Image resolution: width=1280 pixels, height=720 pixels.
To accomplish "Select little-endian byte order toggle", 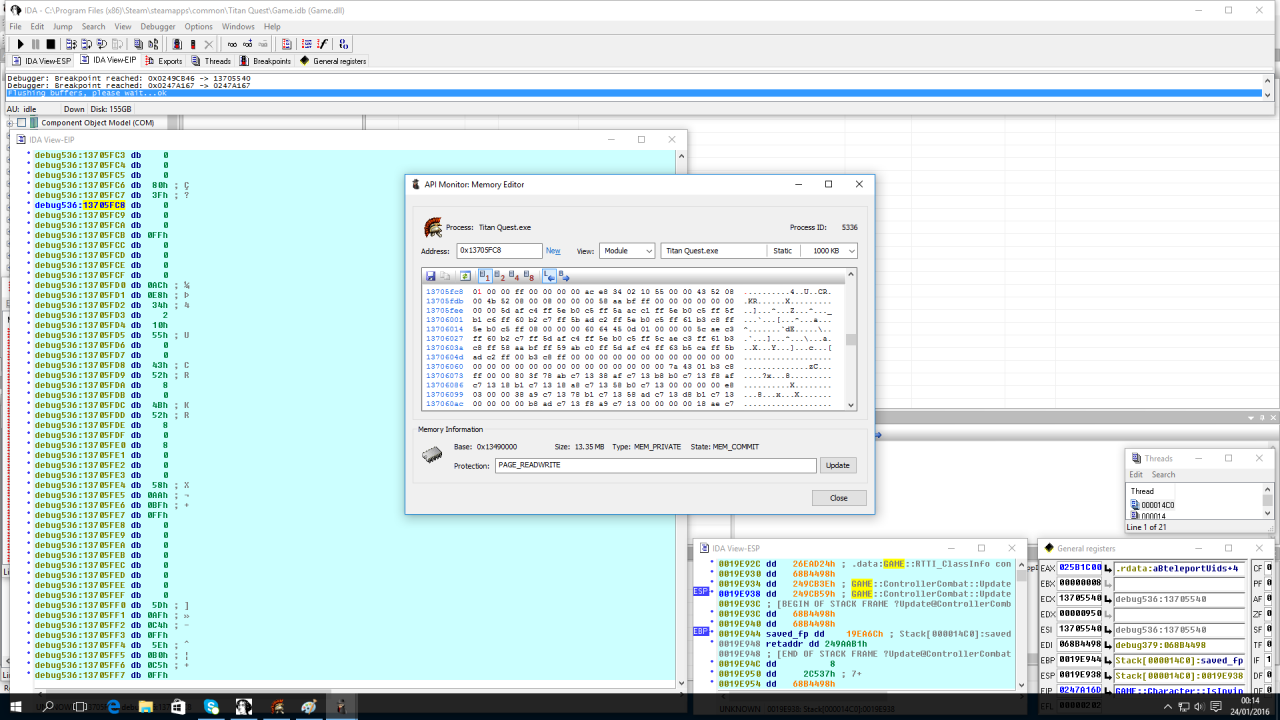I will tap(549, 275).
